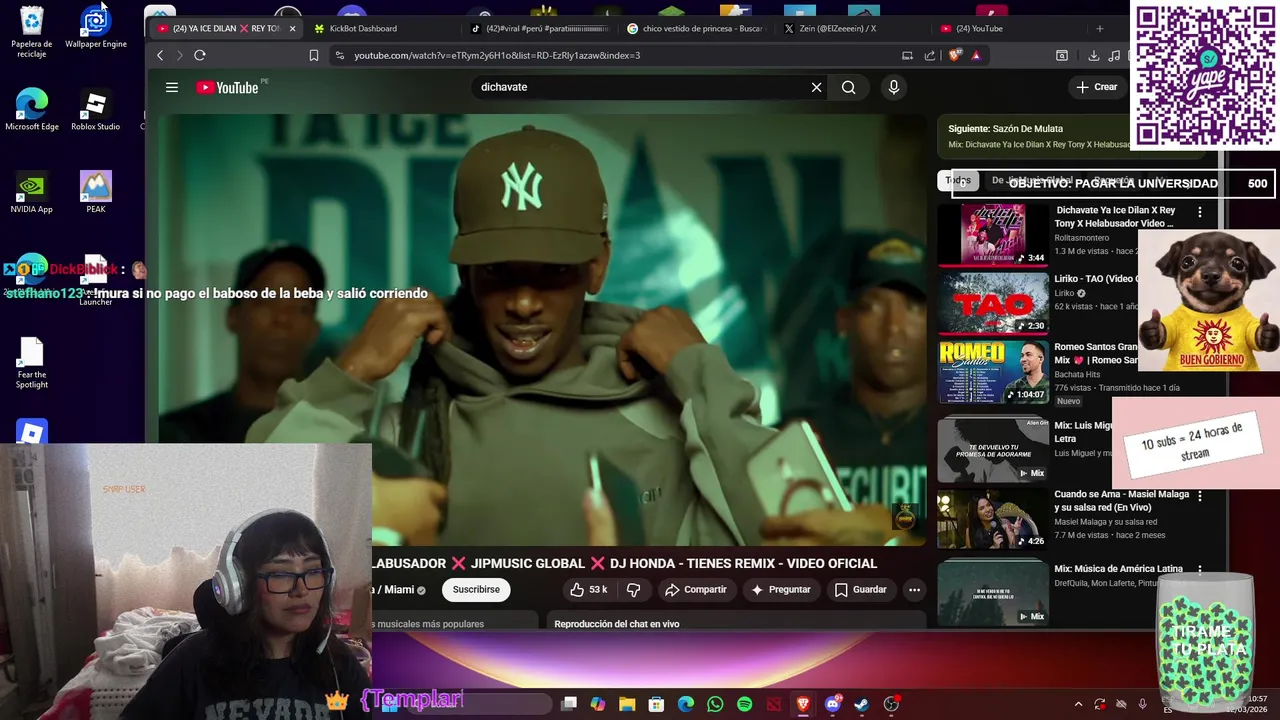Save video with Guardar button

[860, 590]
